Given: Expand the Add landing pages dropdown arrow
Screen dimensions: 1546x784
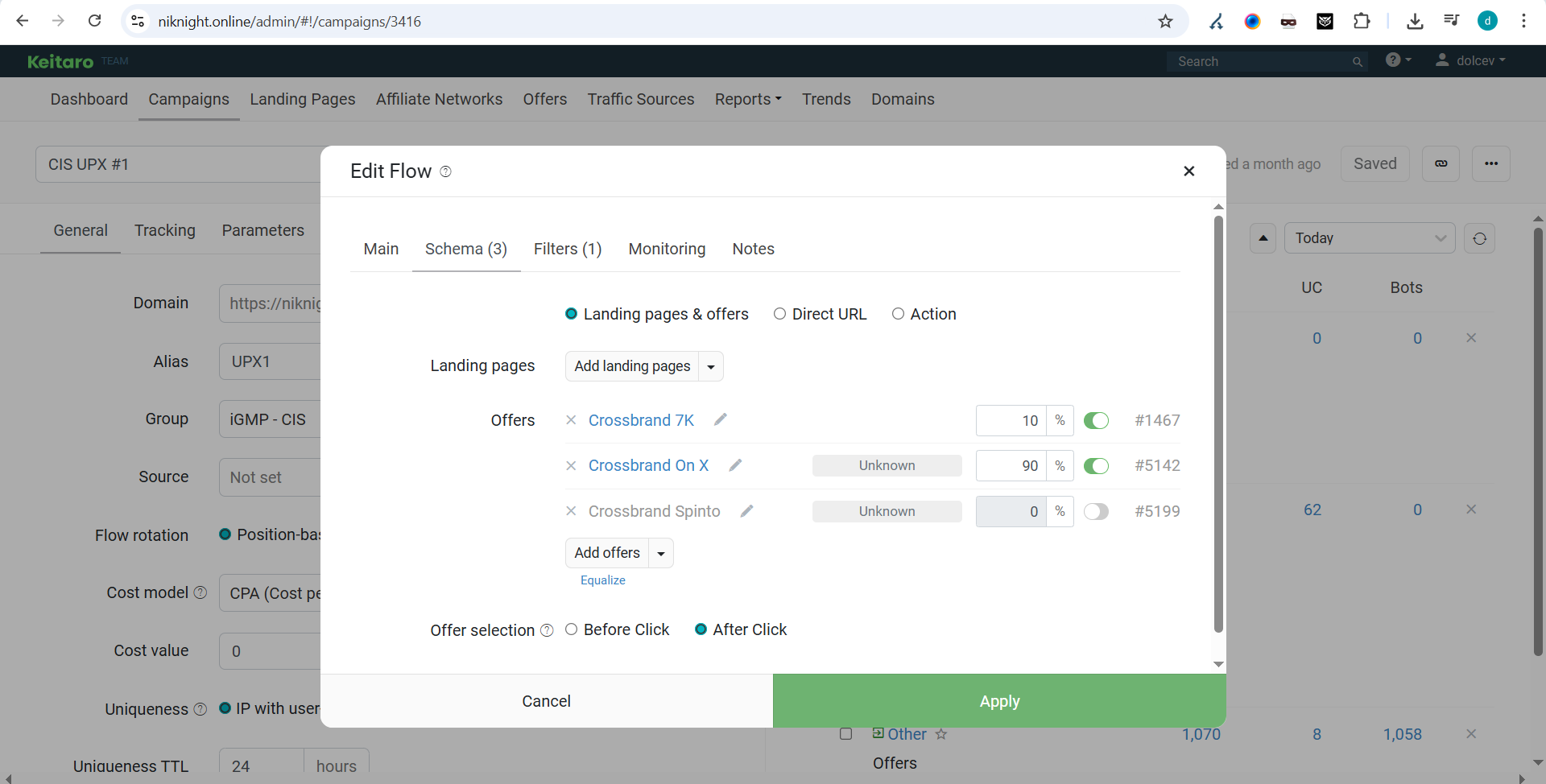Looking at the screenshot, I should pos(711,366).
